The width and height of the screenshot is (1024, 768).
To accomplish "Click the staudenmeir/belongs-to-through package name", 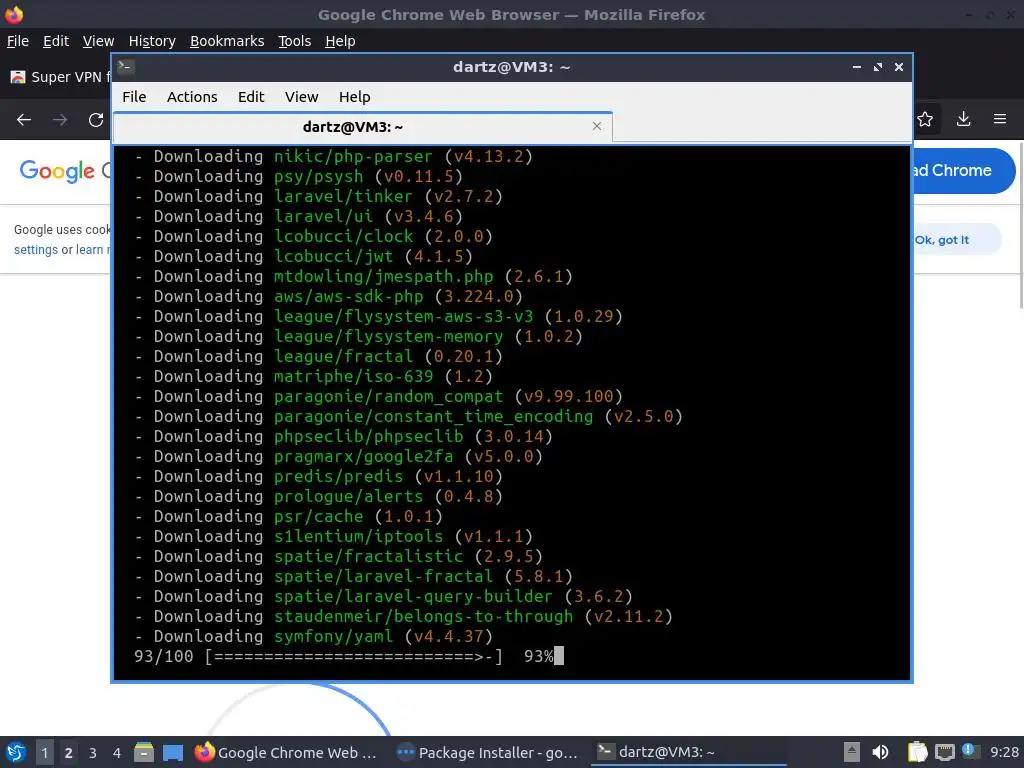I will tap(423, 616).
